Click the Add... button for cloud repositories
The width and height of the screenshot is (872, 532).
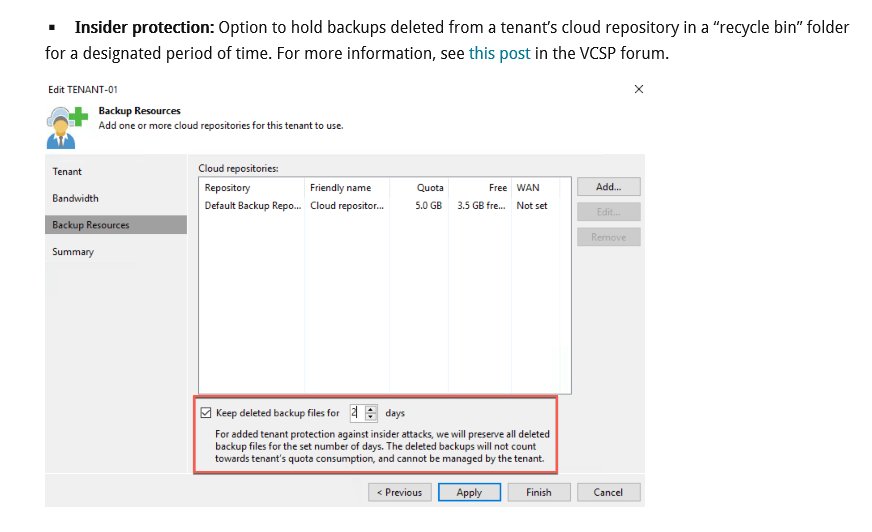(608, 187)
